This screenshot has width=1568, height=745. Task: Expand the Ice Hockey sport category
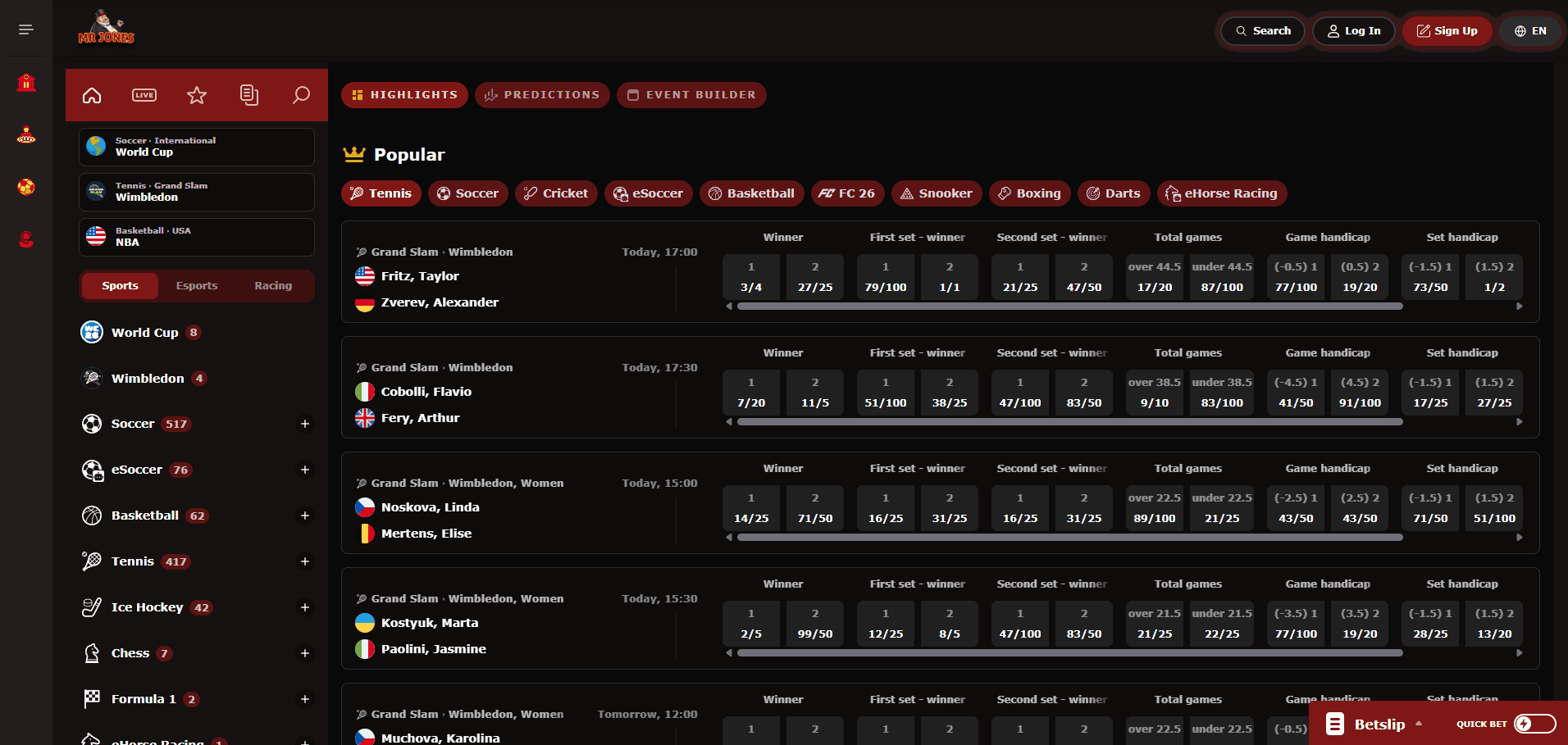pyautogui.click(x=305, y=607)
